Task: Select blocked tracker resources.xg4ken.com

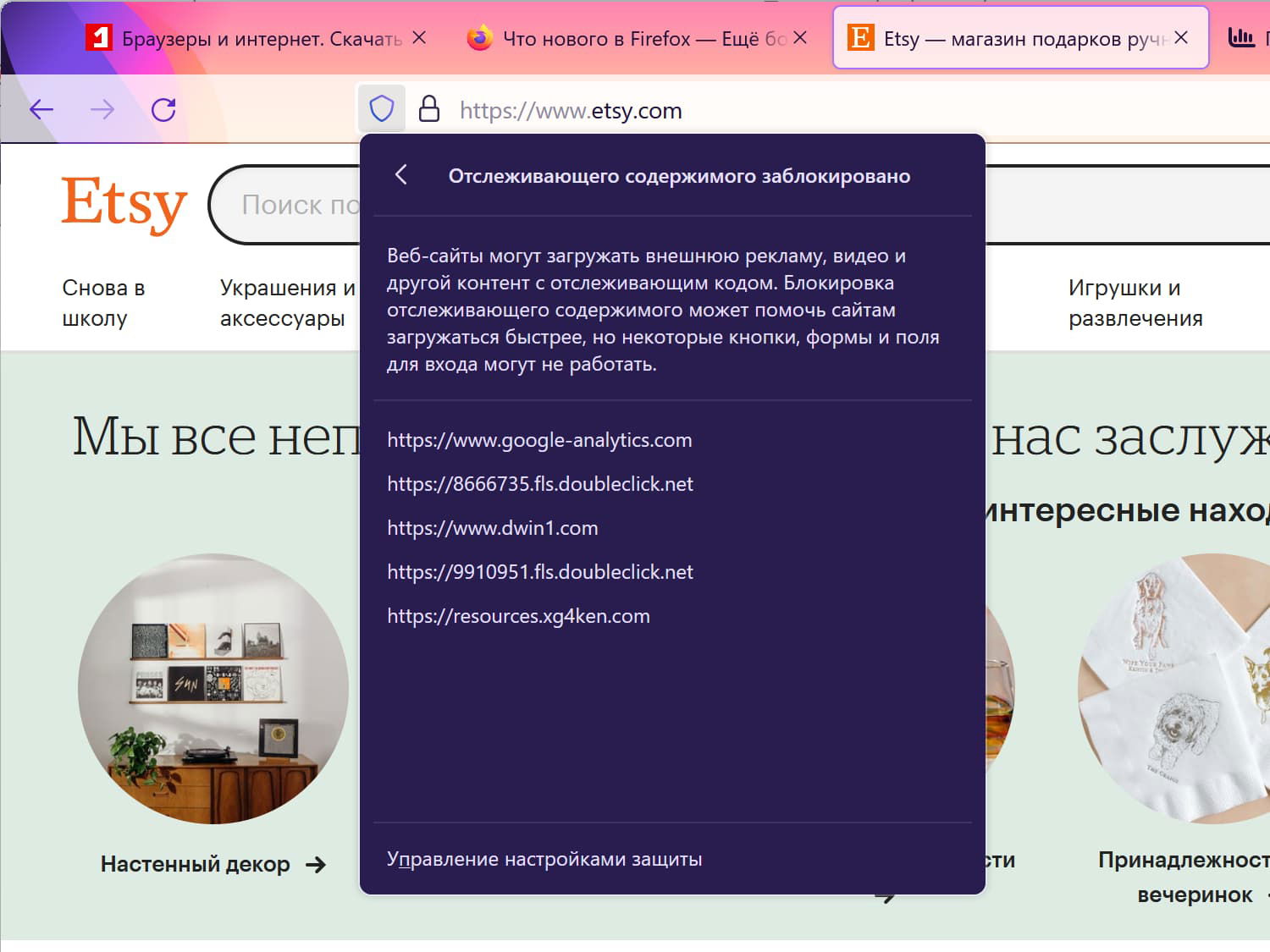Action: [x=518, y=616]
